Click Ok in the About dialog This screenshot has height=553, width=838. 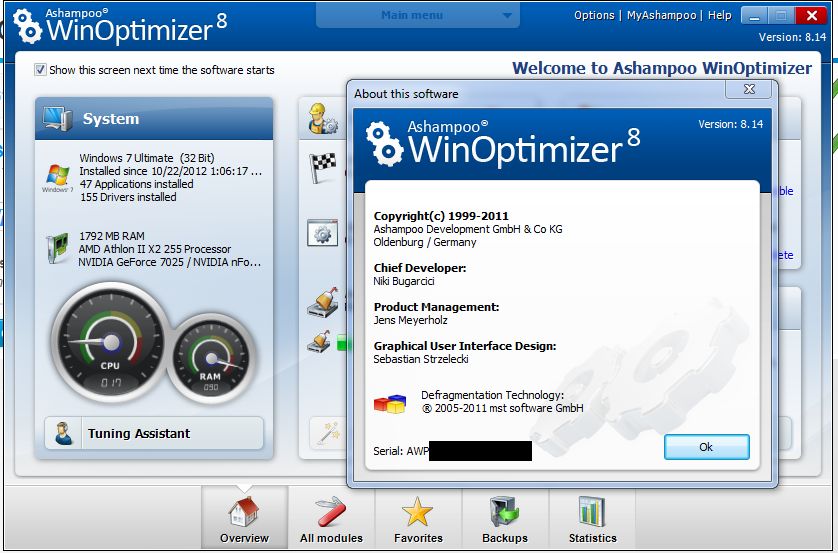pos(707,447)
